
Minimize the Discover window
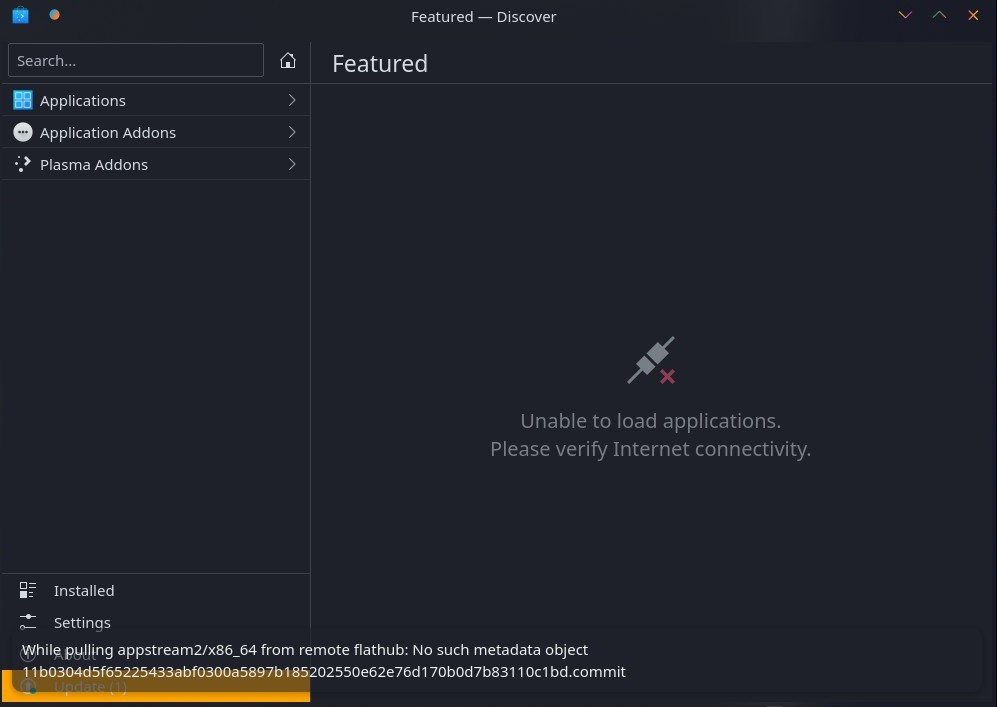905,15
